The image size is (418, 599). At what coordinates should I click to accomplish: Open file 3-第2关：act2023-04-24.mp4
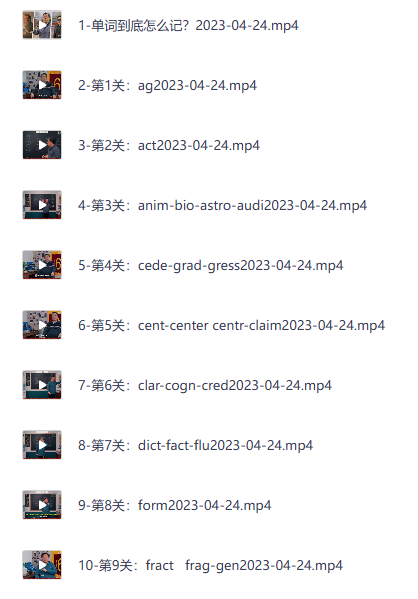pos(169,146)
